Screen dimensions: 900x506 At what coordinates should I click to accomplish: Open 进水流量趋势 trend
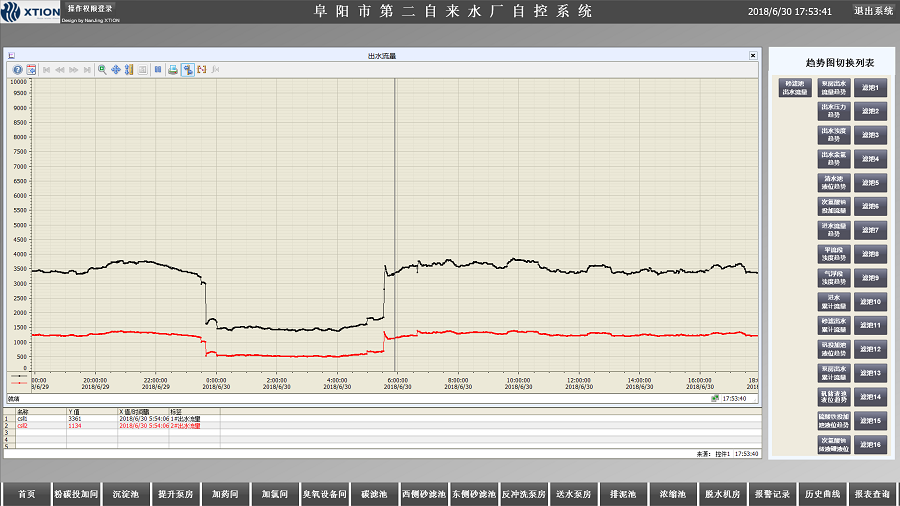point(834,230)
